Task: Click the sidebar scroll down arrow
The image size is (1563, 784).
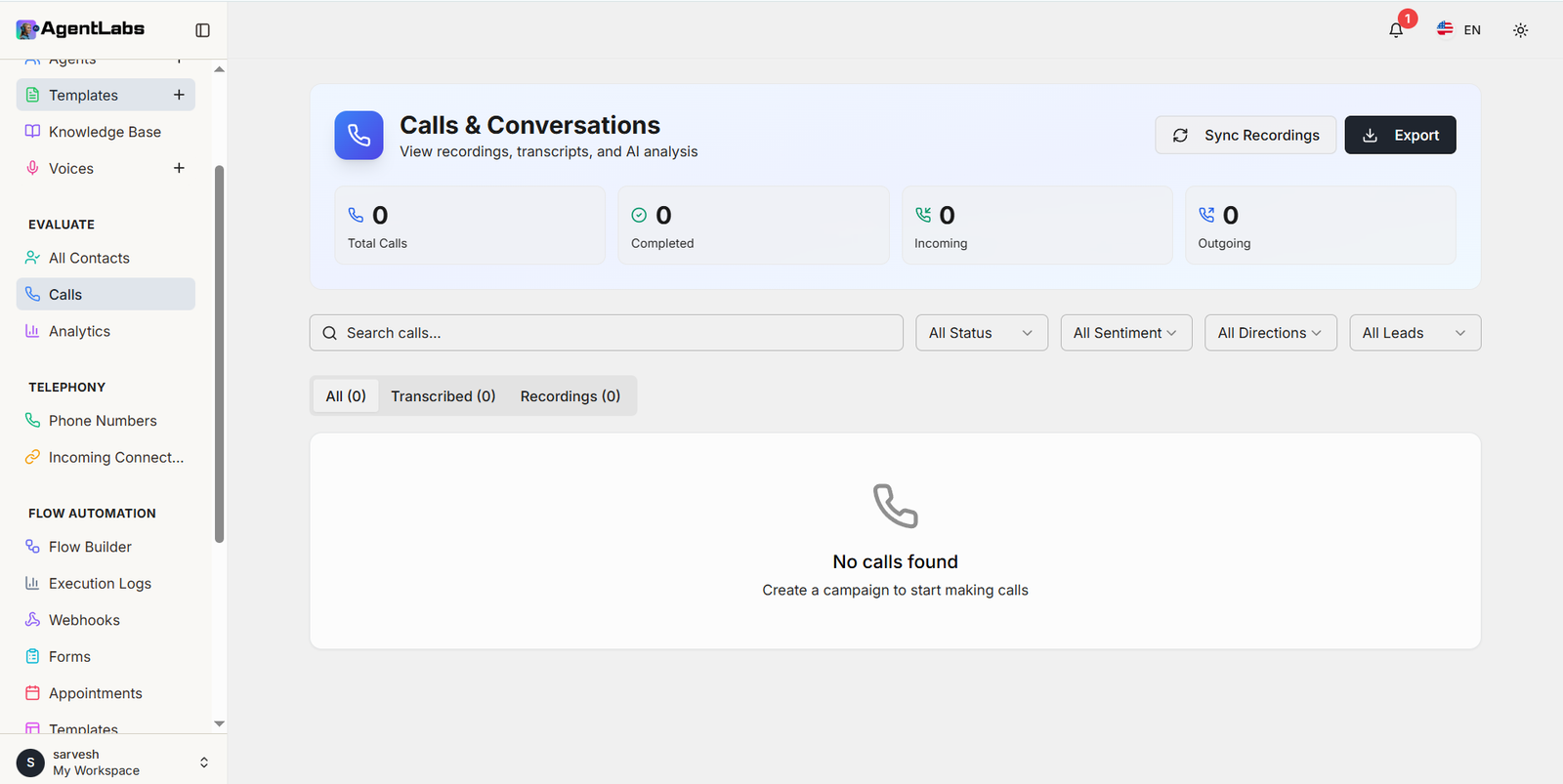Action: pos(219,723)
